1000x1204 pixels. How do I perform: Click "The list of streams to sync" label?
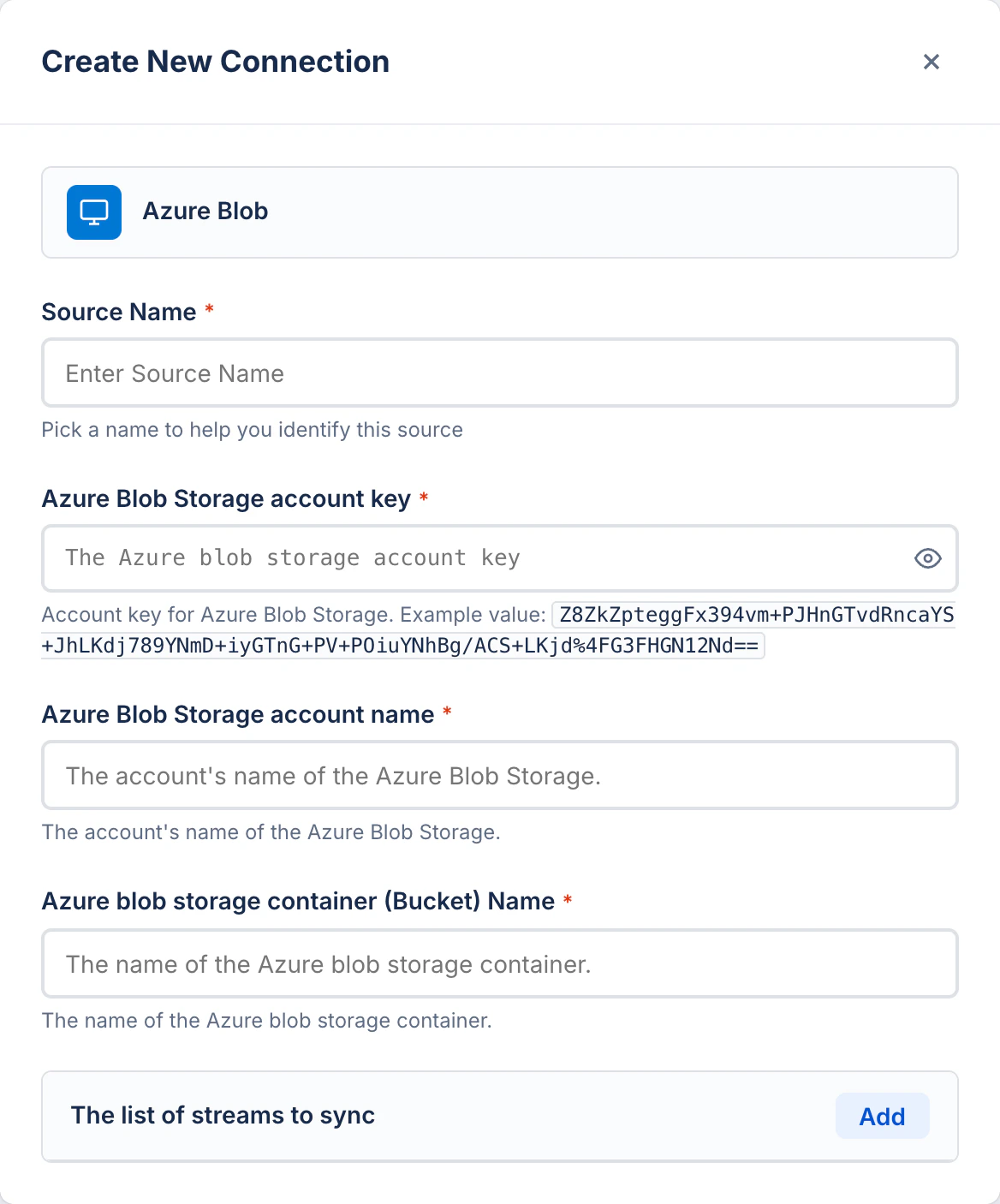coord(223,1116)
